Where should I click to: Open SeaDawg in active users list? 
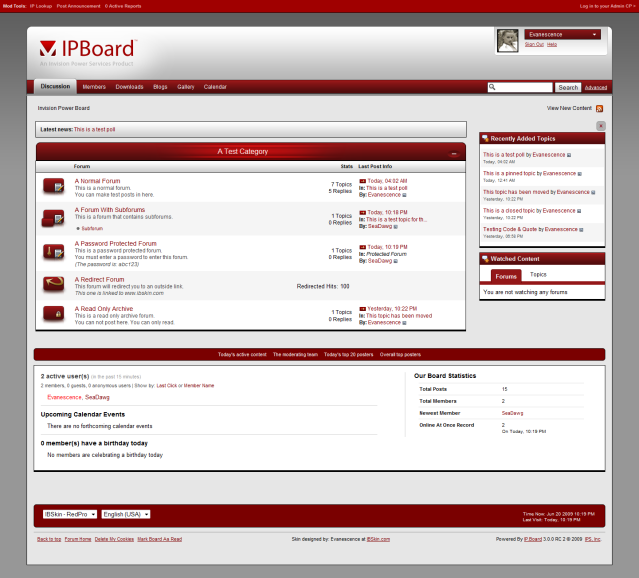click(97, 397)
